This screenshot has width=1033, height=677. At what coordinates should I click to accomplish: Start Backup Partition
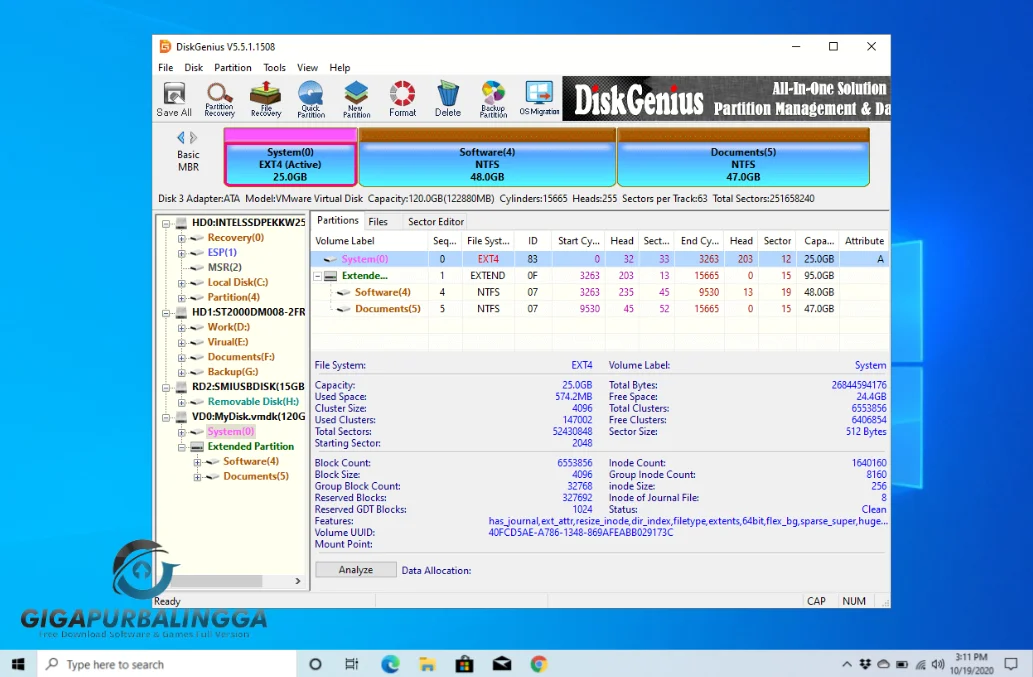[493, 97]
